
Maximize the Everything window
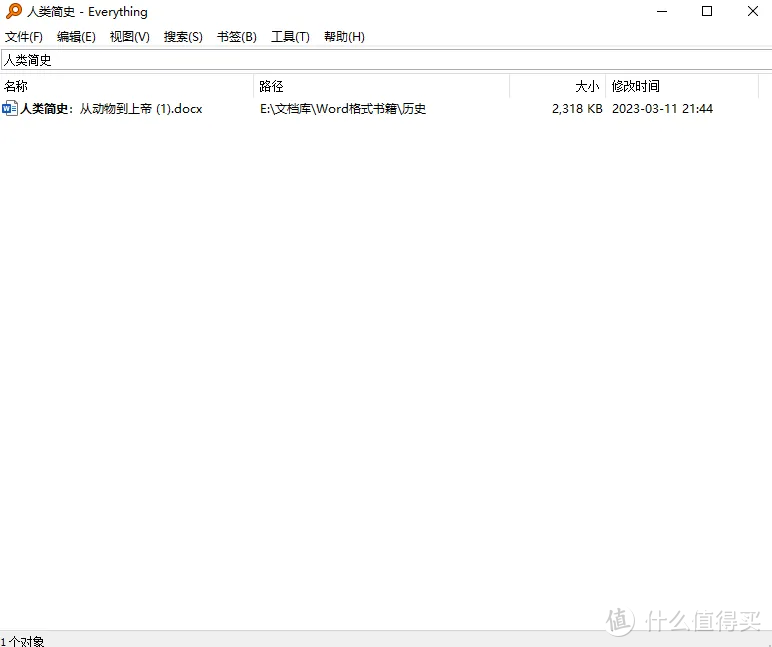click(x=707, y=11)
